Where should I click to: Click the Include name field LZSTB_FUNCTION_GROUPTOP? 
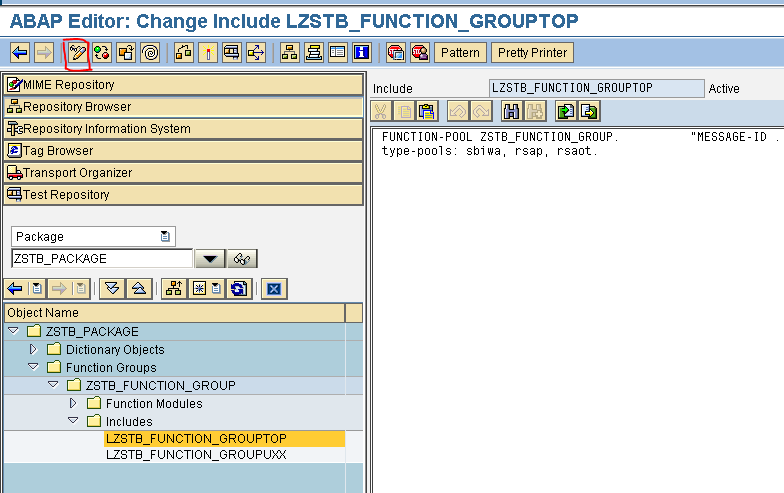pos(596,88)
